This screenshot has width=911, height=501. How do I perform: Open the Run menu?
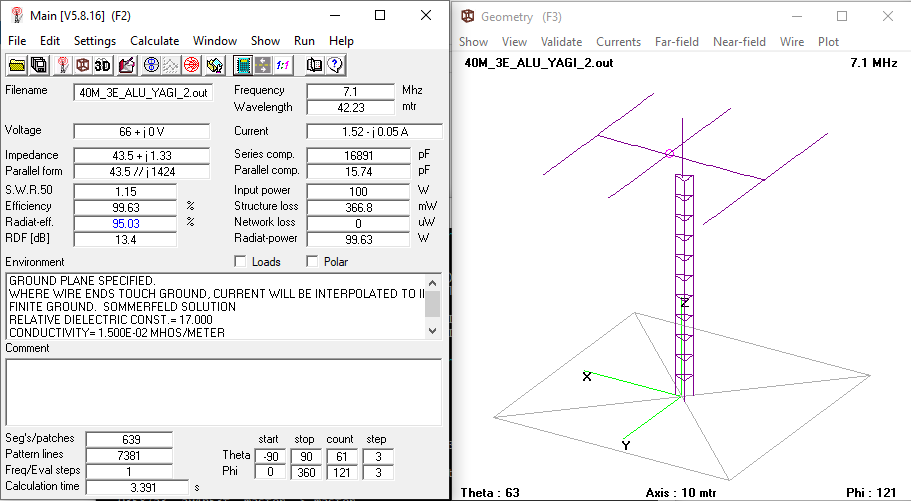coord(304,41)
